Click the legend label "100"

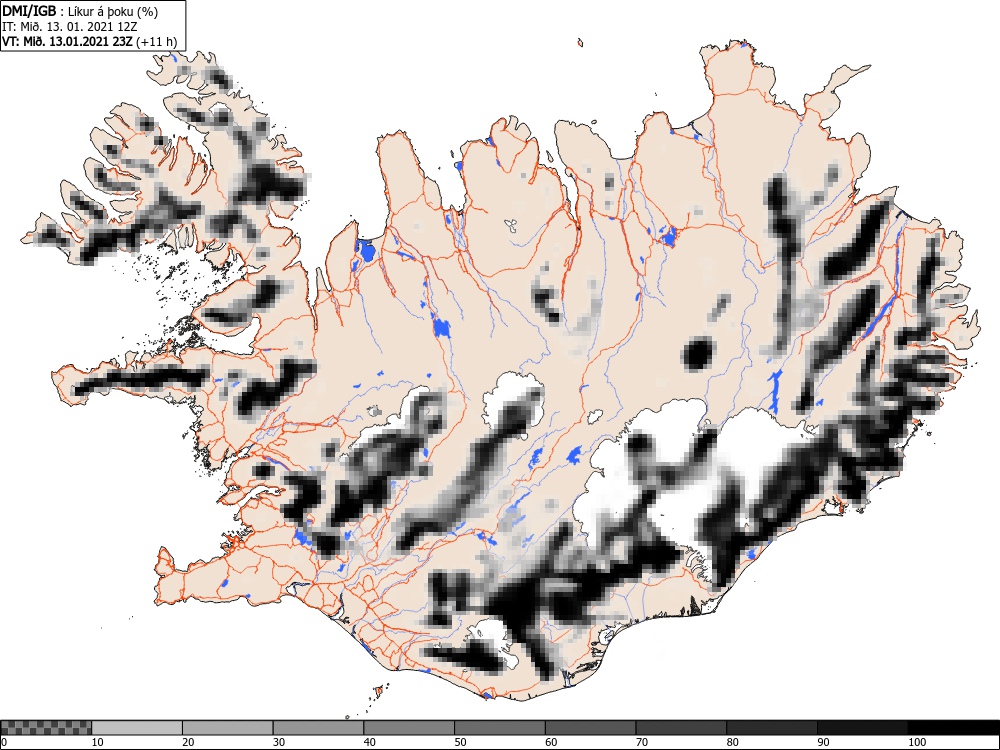click(x=916, y=742)
